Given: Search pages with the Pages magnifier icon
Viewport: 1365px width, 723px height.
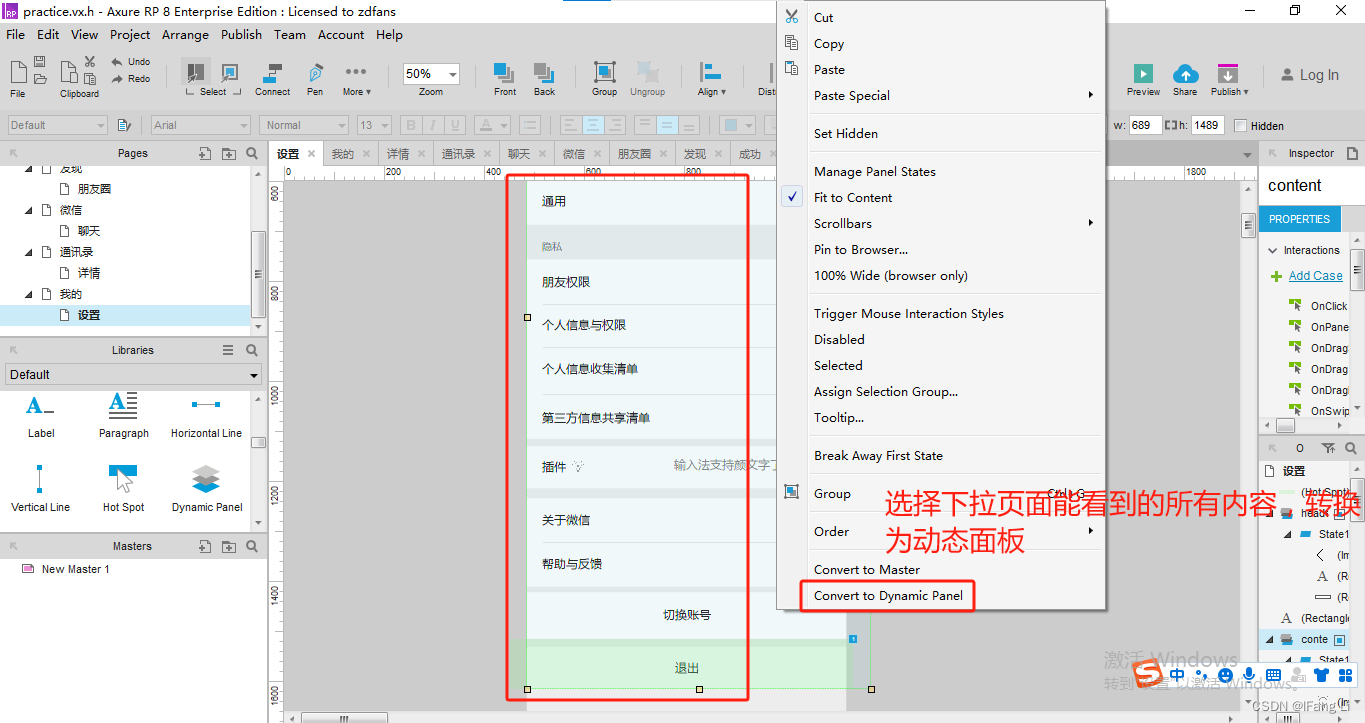Looking at the screenshot, I should (252, 153).
